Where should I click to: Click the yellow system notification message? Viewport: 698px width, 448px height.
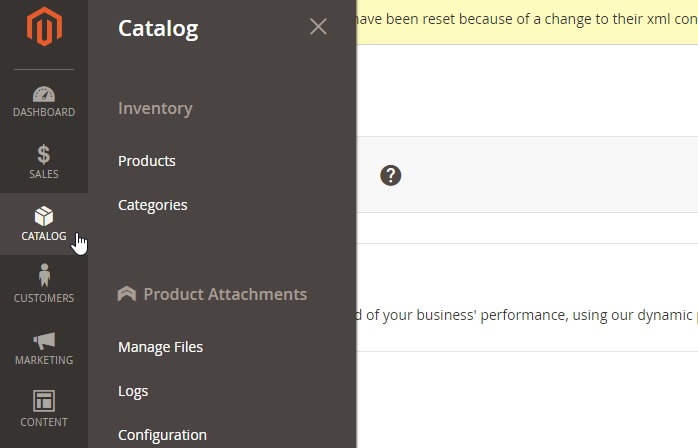click(526, 21)
